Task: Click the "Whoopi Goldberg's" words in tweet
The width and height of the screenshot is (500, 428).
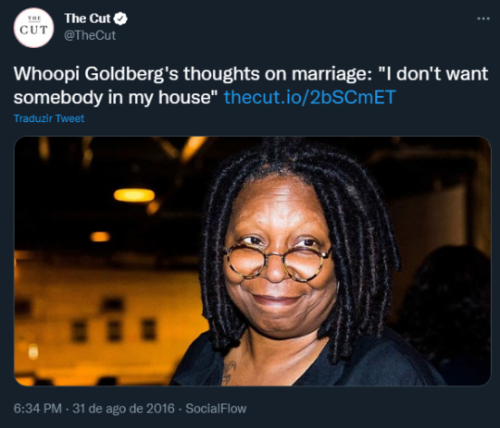Action: point(96,74)
